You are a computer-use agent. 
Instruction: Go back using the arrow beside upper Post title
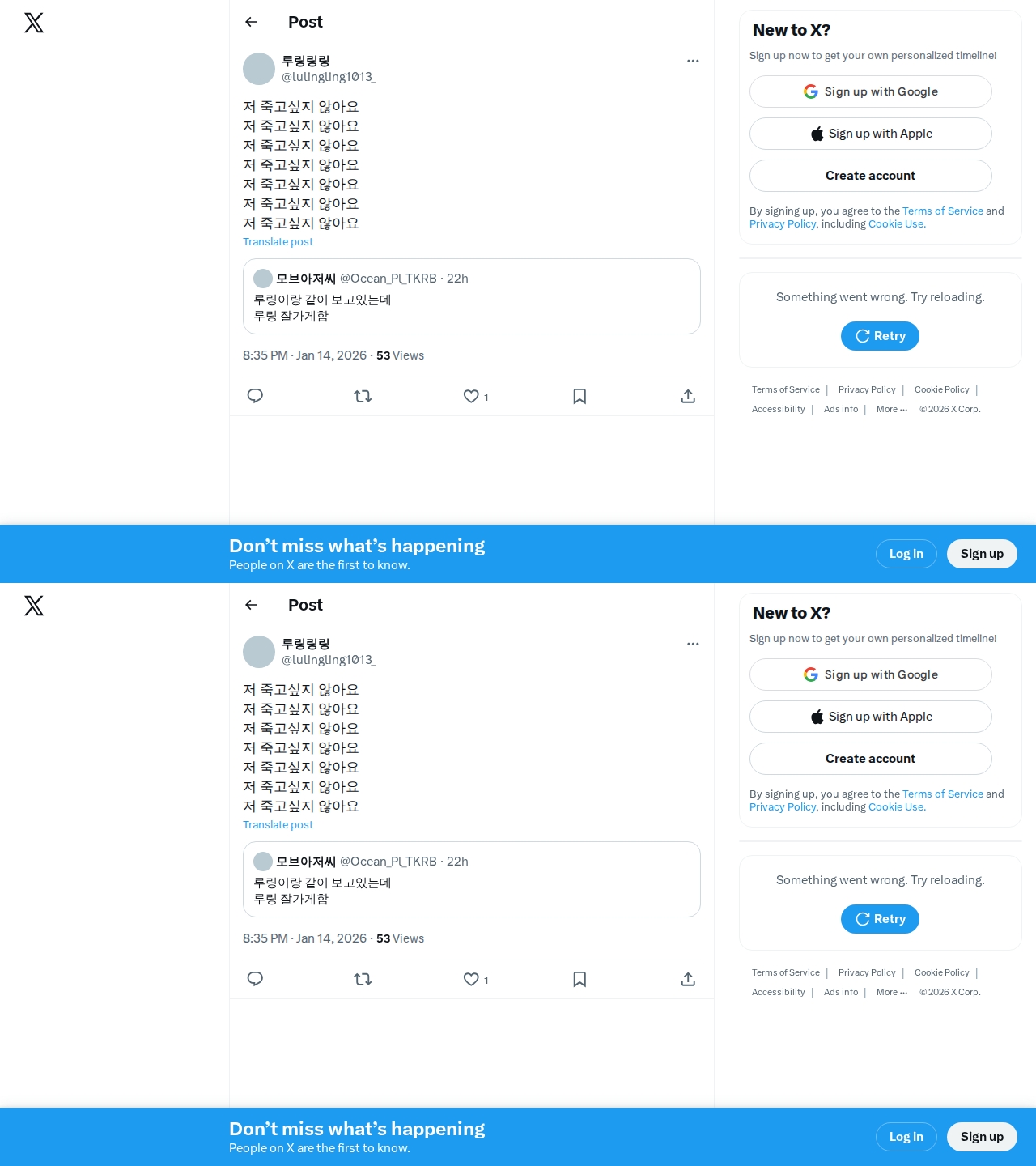tap(251, 22)
